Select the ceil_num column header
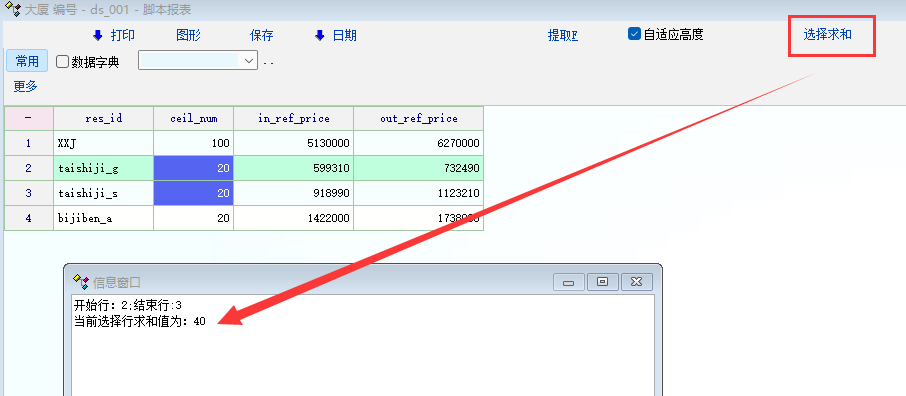The height and width of the screenshot is (396, 906). pyautogui.click(x=194, y=119)
